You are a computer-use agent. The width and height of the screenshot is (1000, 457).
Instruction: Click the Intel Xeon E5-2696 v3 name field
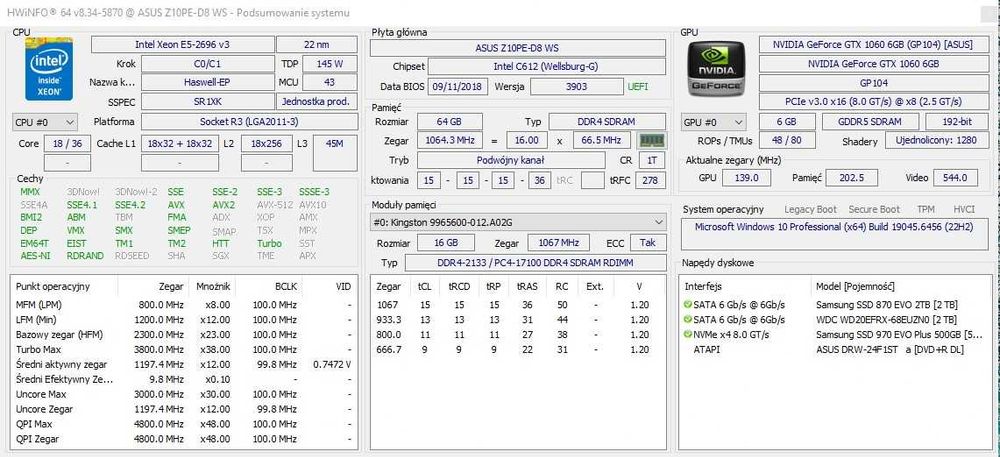[182, 45]
